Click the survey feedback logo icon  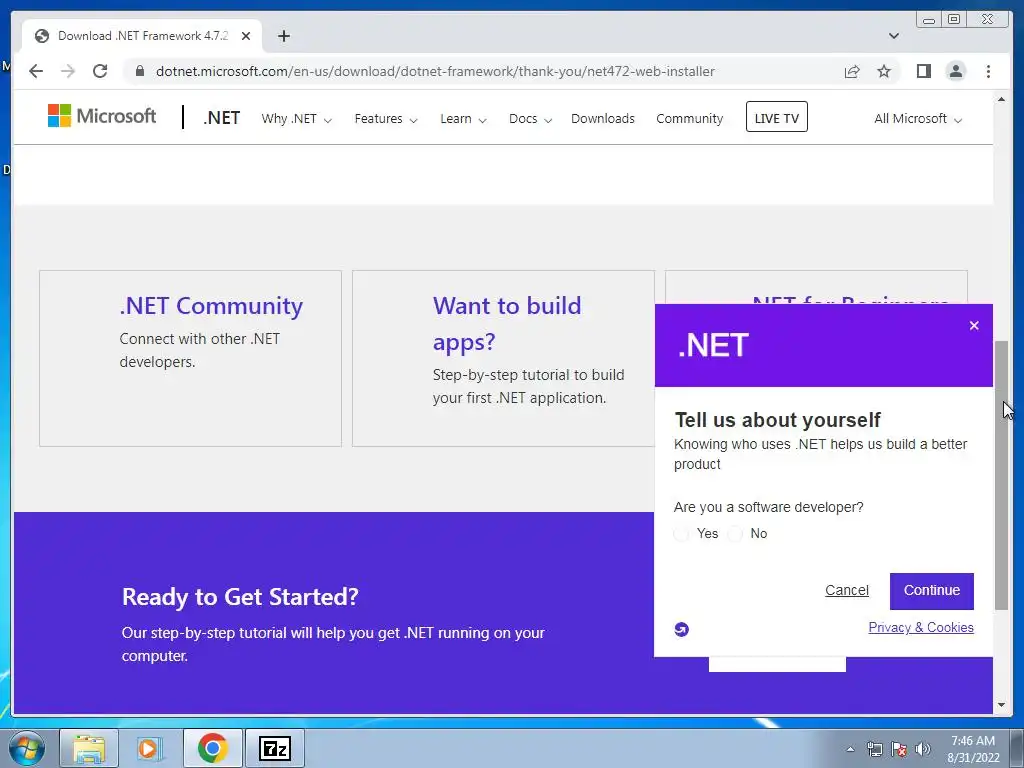point(681,629)
